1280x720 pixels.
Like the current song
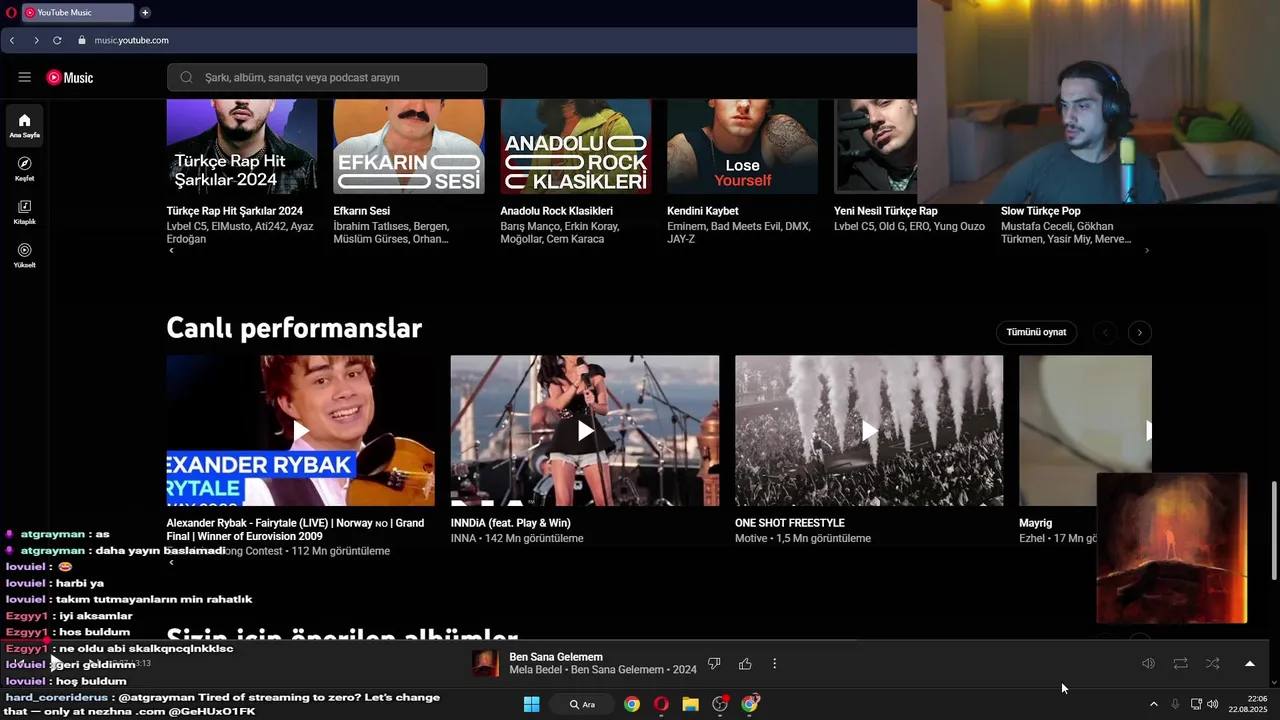pyautogui.click(x=745, y=663)
